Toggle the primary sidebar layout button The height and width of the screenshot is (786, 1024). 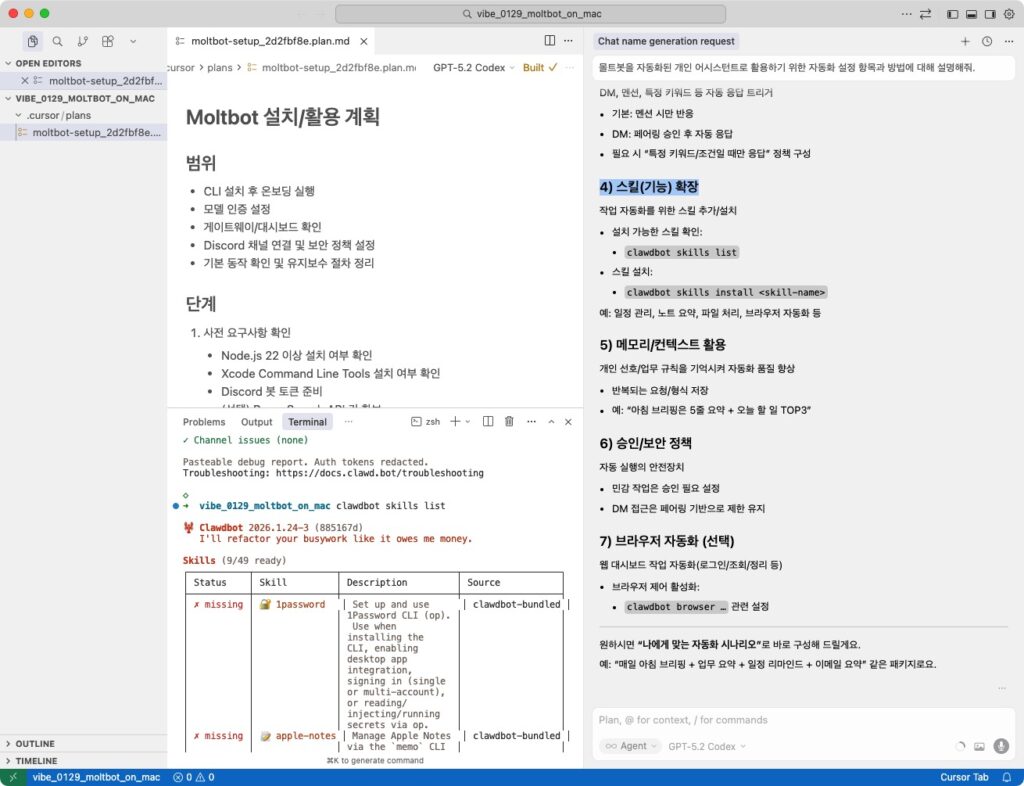[952, 14]
